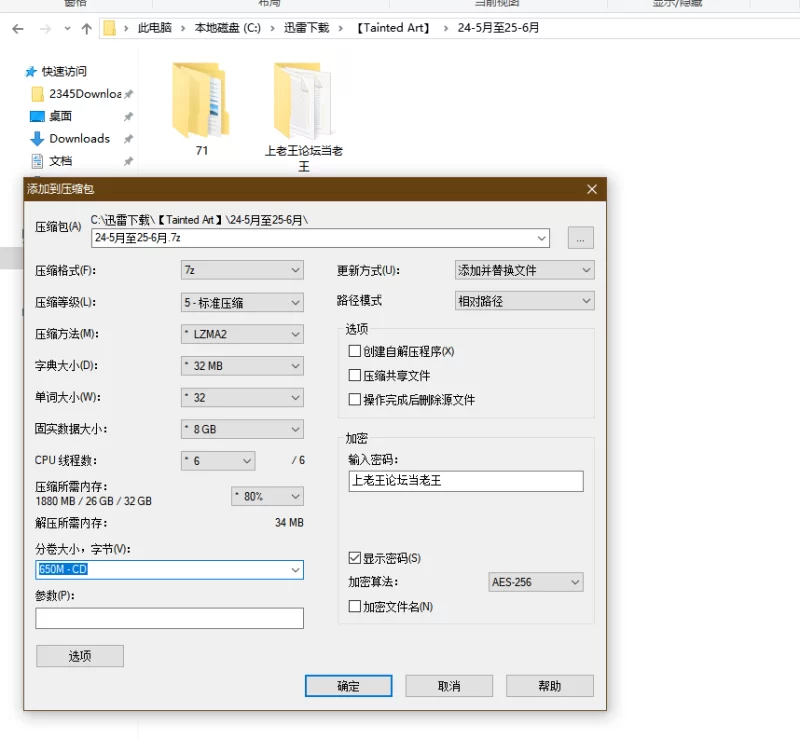Browse for archive location with ... button
Image resolution: width=800 pixels, height=739 pixels.
point(581,238)
